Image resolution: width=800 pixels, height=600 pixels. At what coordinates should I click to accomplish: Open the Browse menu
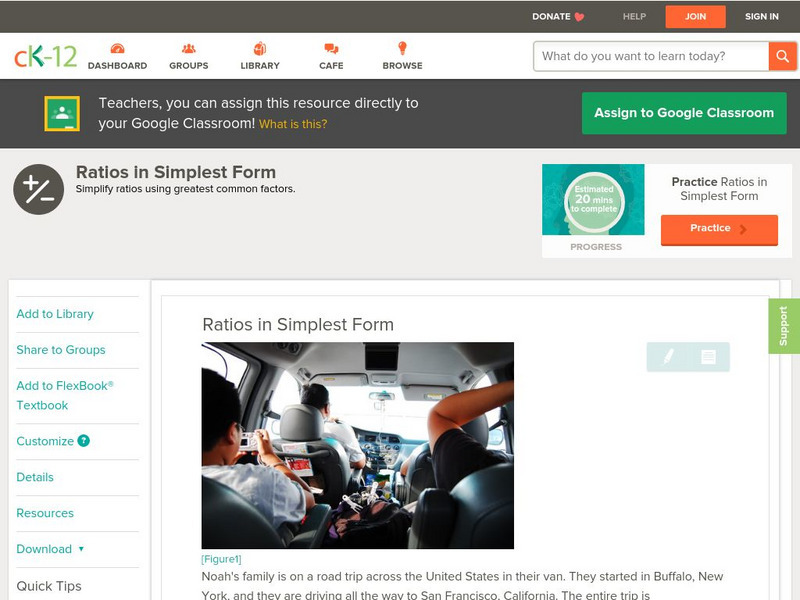point(402,55)
